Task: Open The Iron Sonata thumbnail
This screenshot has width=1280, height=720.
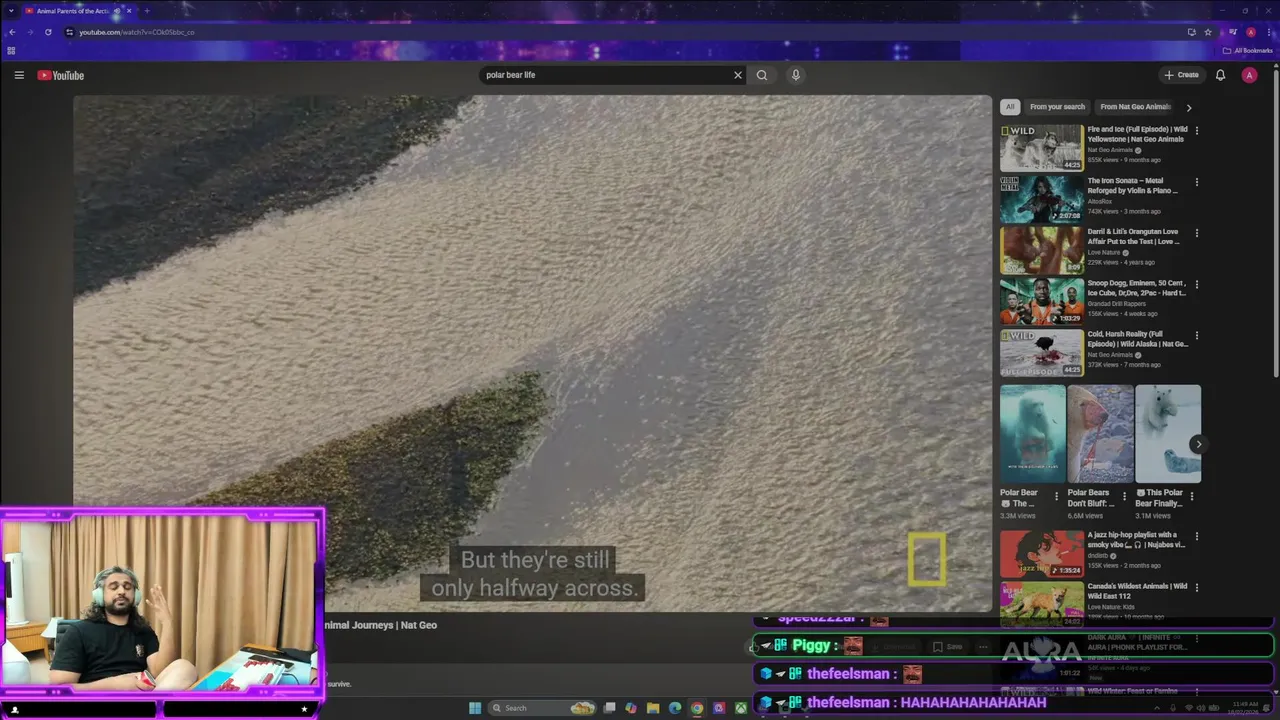Action: [1041, 199]
